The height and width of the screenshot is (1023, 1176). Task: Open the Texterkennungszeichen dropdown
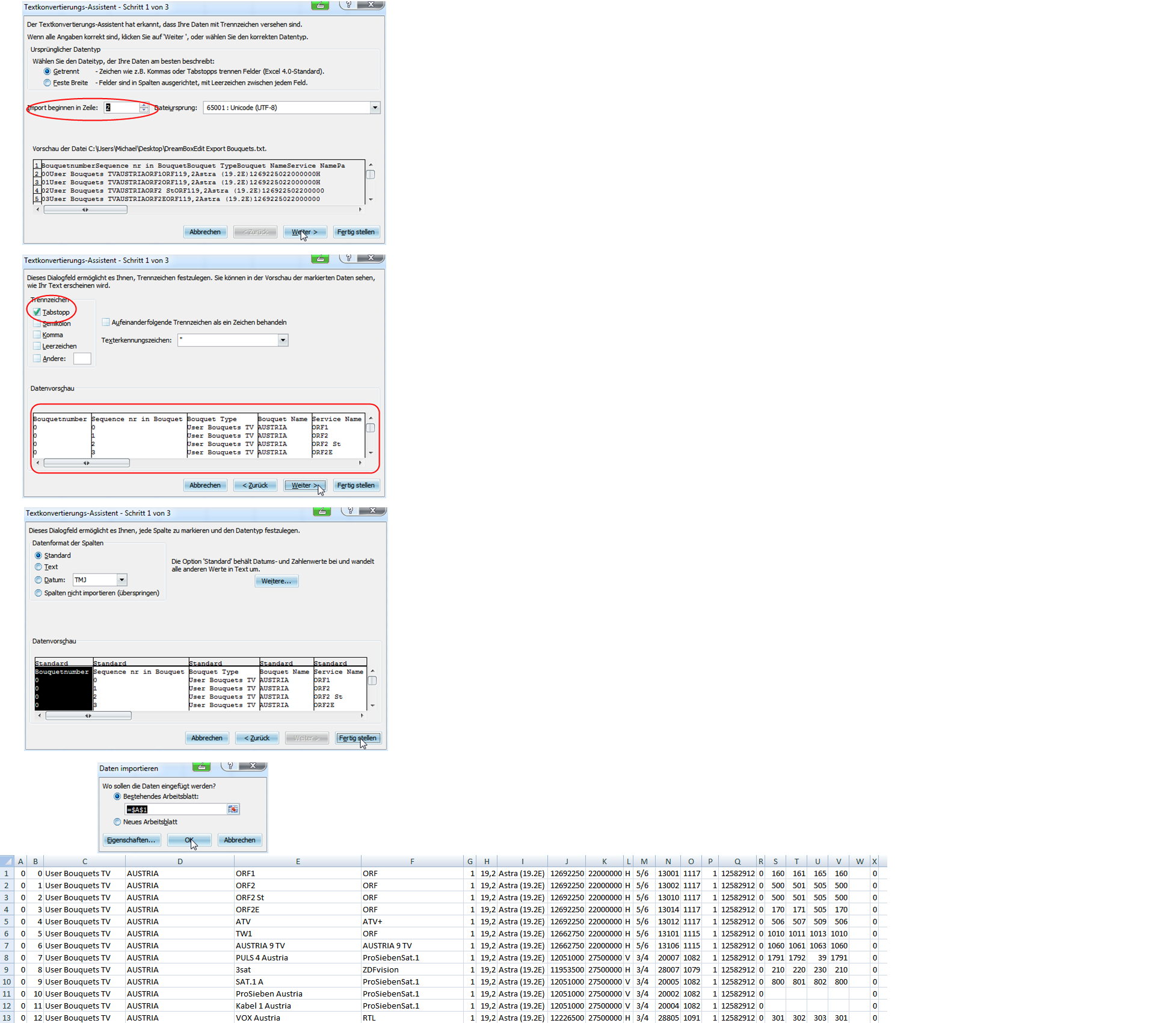pos(283,340)
